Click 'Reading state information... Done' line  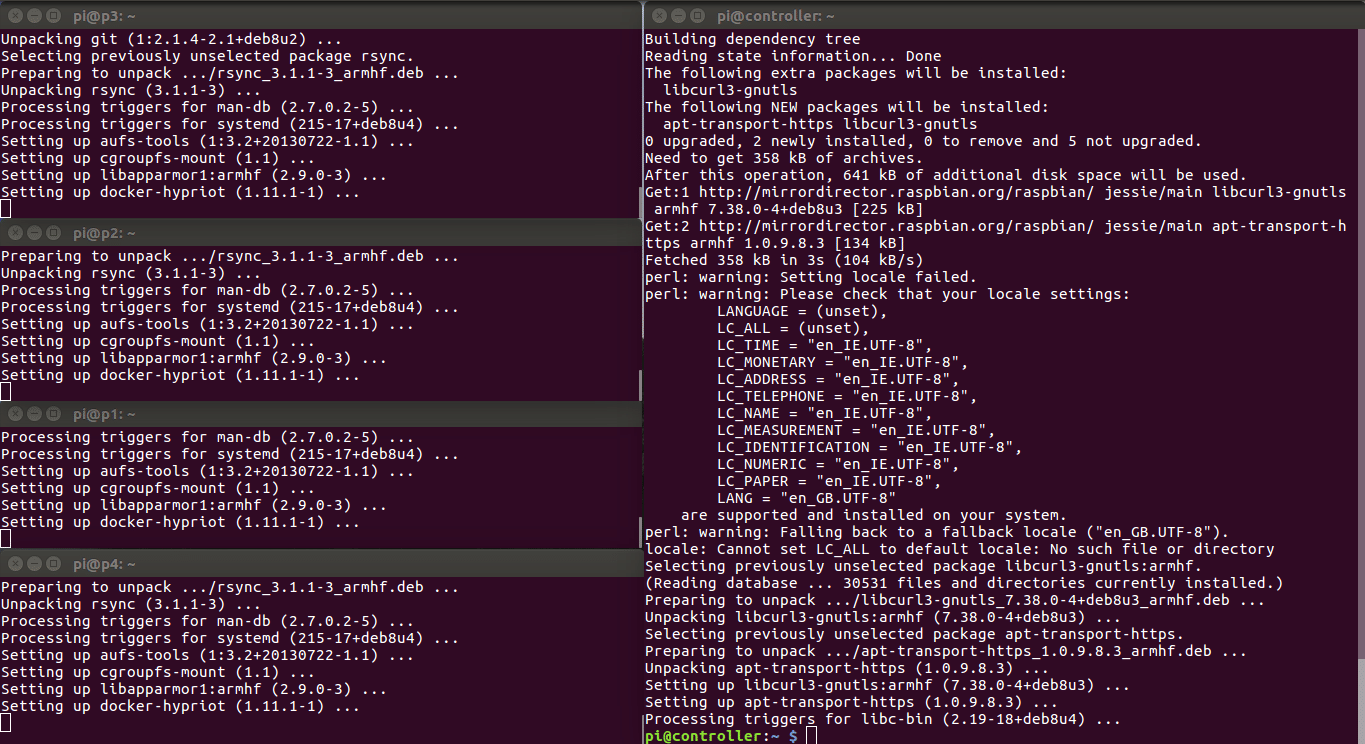793,56
